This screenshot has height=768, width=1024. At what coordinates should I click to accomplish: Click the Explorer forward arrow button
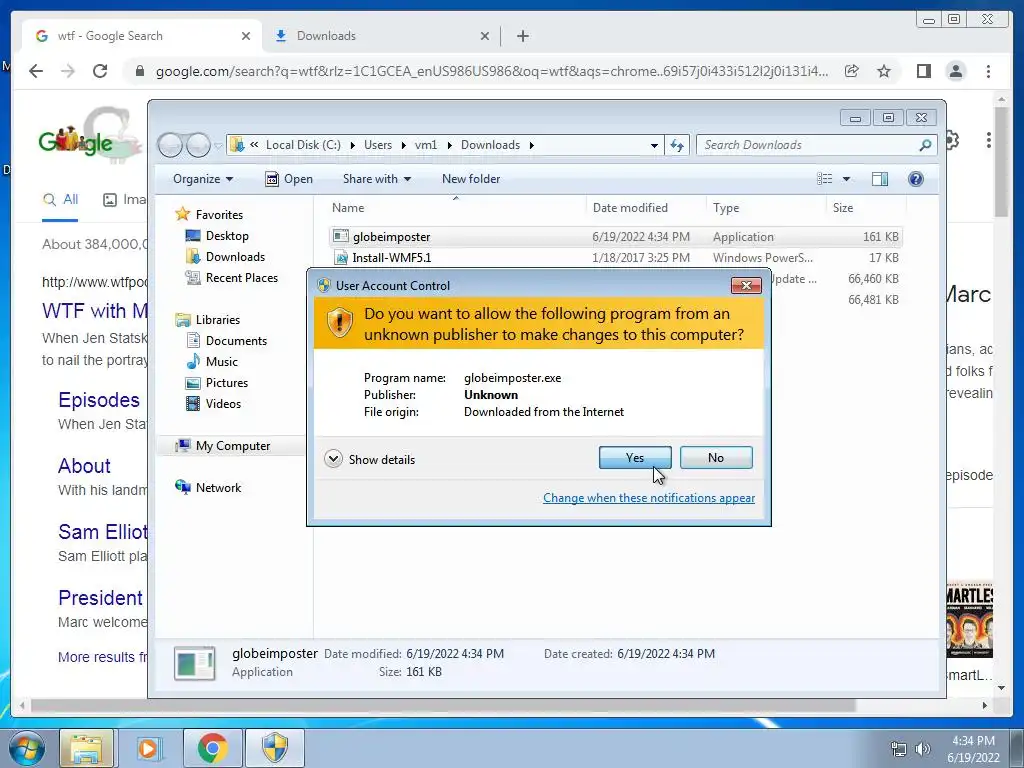click(198, 145)
